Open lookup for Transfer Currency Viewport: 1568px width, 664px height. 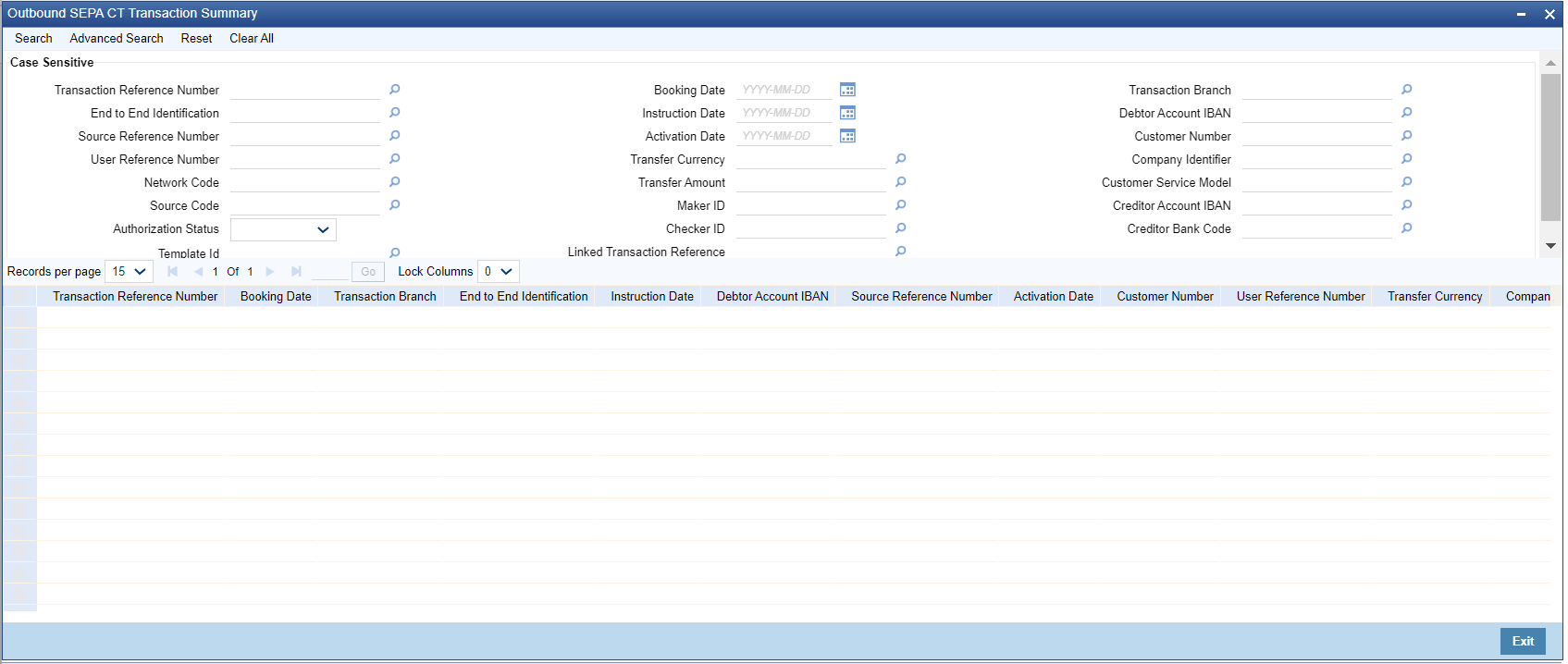[x=901, y=159]
